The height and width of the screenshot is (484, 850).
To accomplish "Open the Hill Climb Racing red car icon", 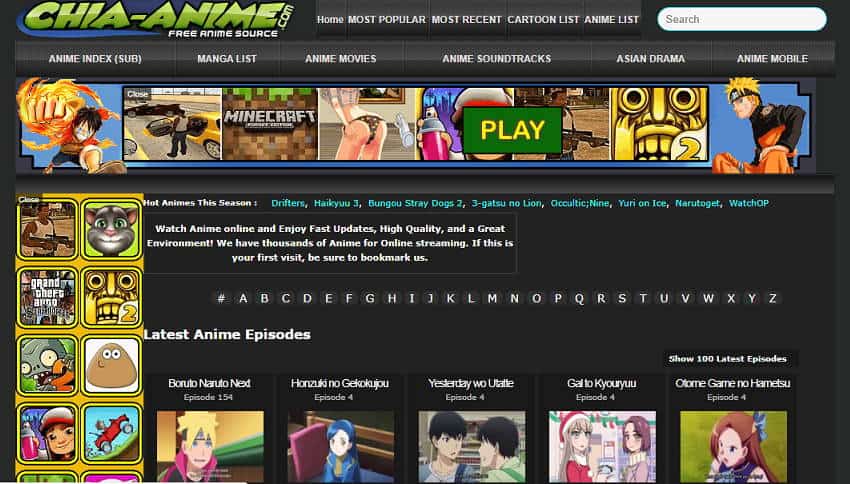I will [x=111, y=431].
